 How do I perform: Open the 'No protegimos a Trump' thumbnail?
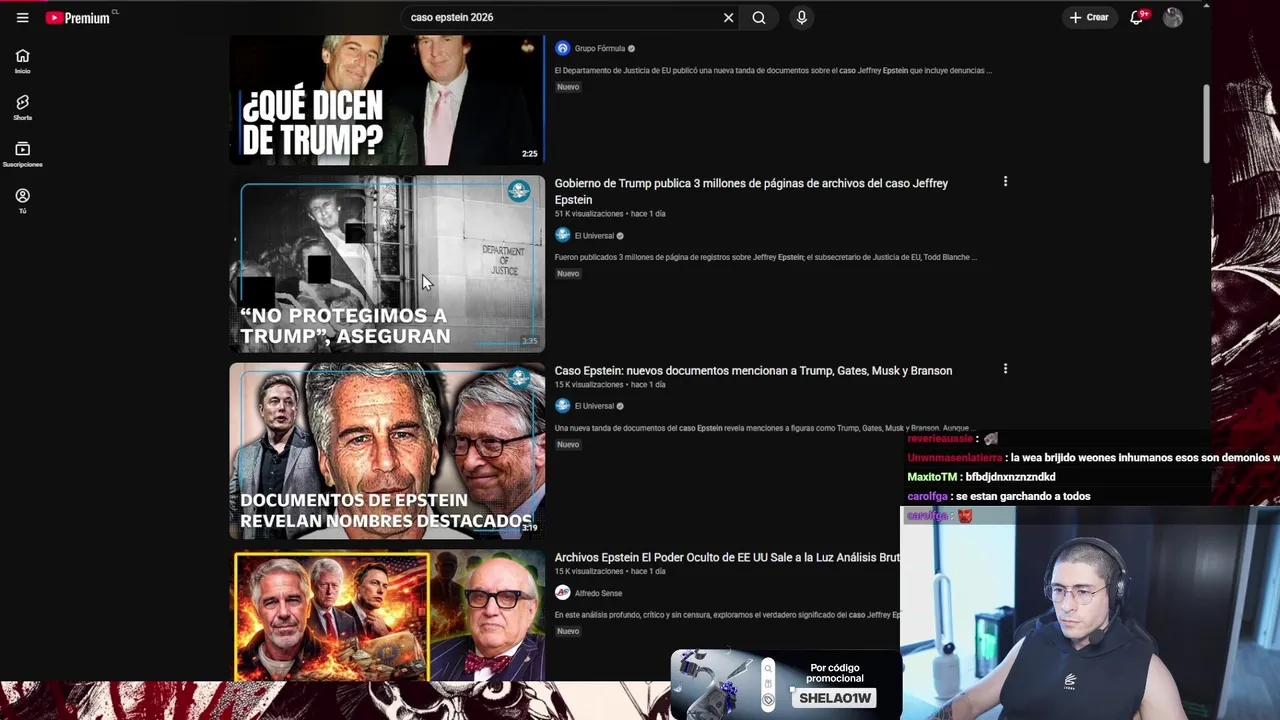pyautogui.click(x=387, y=264)
